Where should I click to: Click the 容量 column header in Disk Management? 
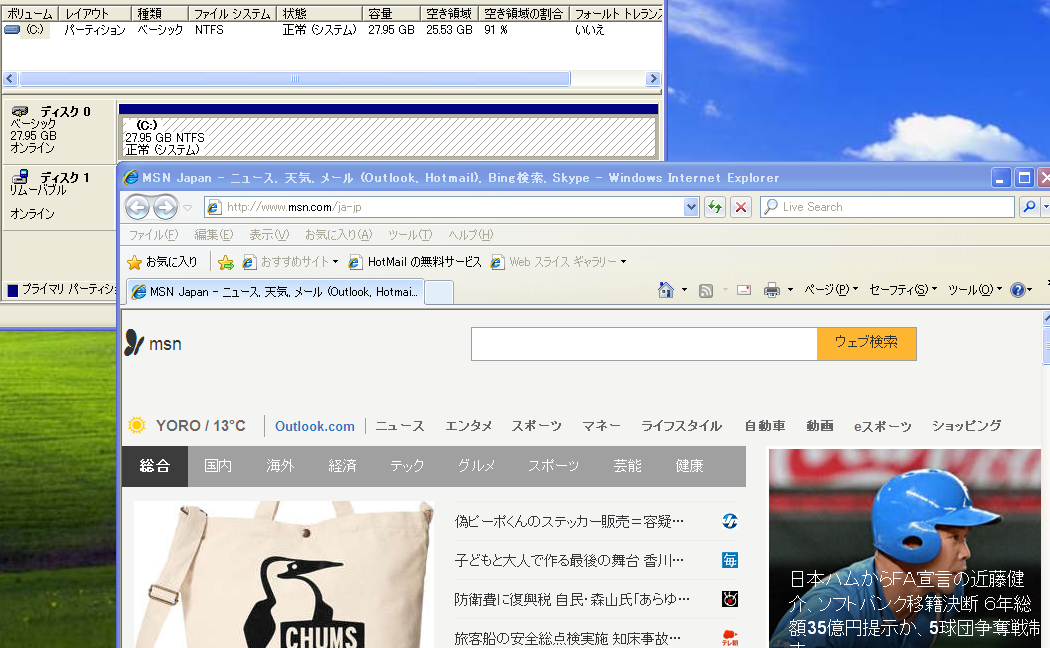pyautogui.click(x=391, y=13)
